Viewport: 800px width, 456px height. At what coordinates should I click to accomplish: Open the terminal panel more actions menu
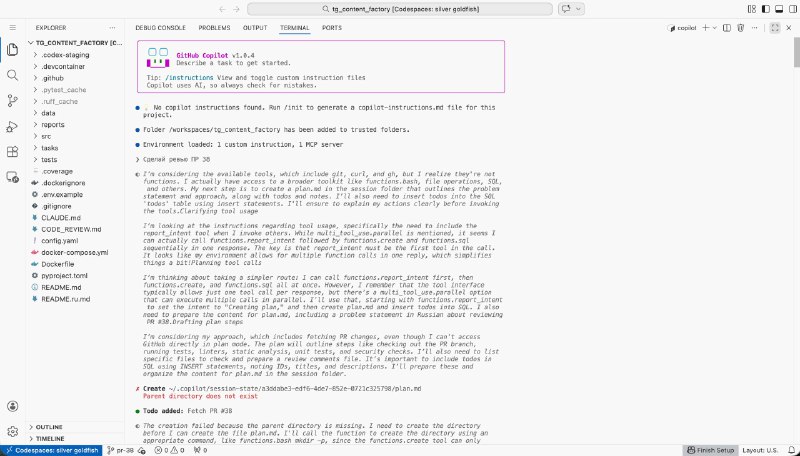[755, 28]
